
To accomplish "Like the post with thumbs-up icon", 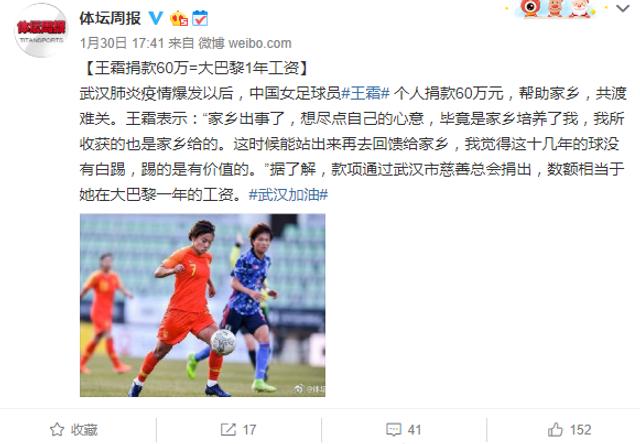I will 555,429.
